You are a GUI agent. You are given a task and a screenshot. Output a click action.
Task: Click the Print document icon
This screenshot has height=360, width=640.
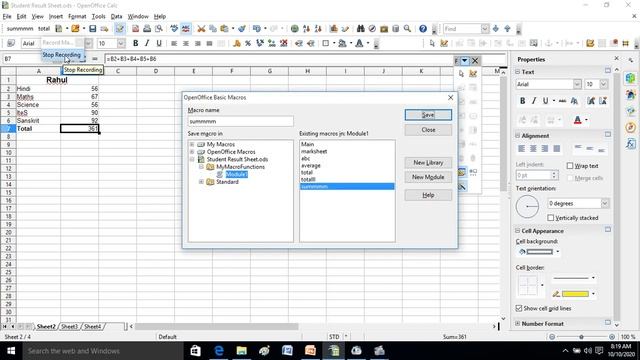147,29
